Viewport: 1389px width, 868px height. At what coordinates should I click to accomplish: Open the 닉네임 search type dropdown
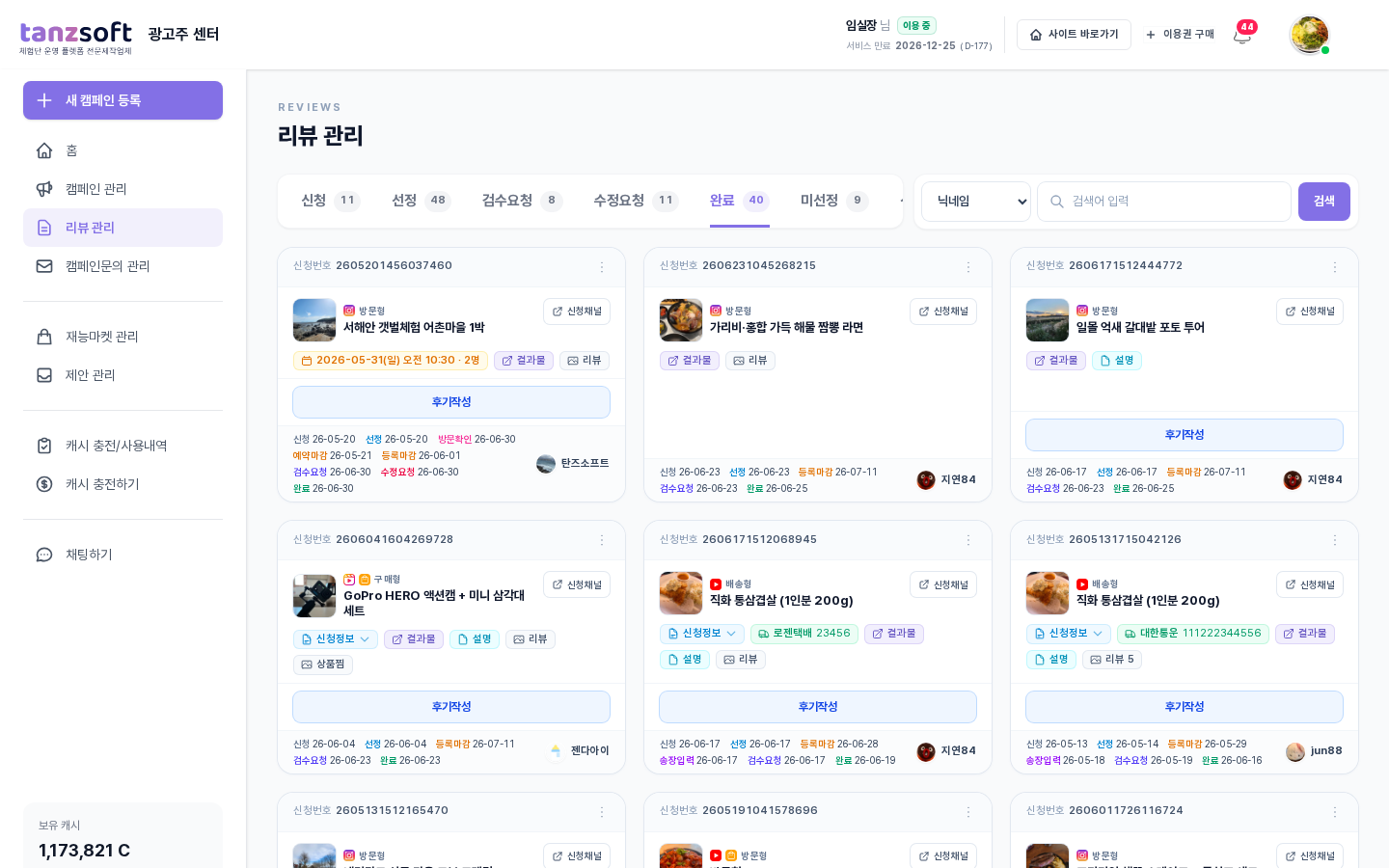pos(976,202)
